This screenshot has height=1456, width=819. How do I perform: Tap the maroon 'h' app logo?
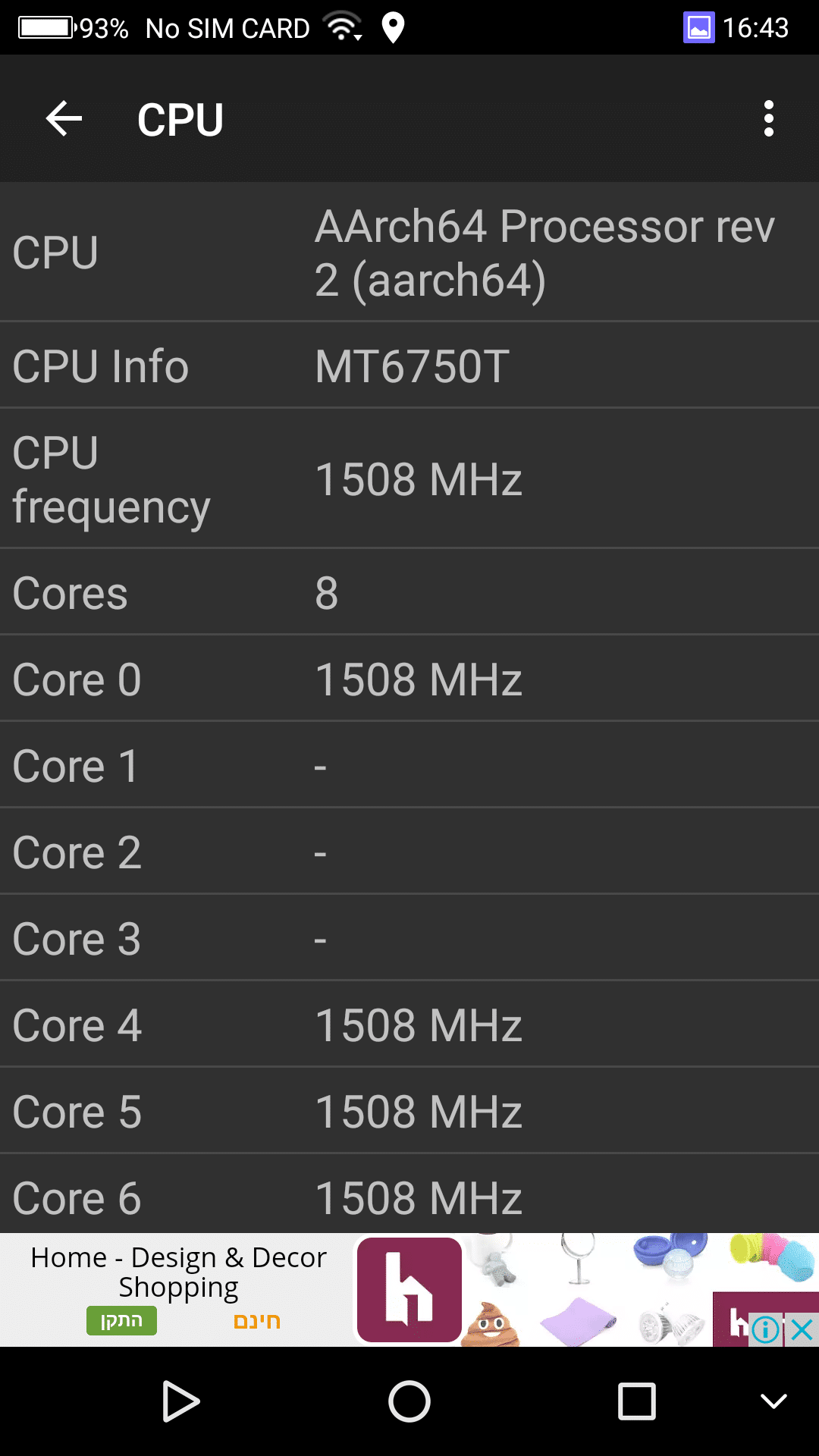409,1290
